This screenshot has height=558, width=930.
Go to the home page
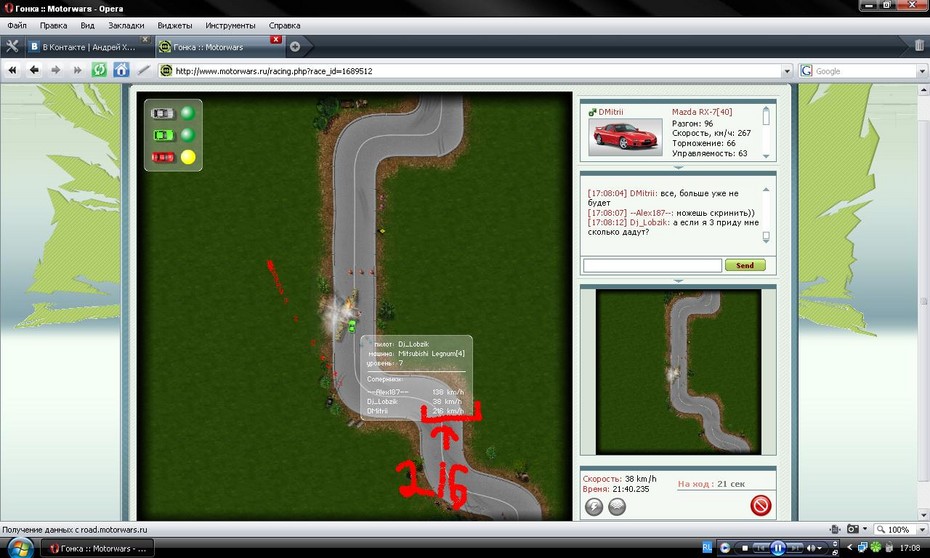121,70
